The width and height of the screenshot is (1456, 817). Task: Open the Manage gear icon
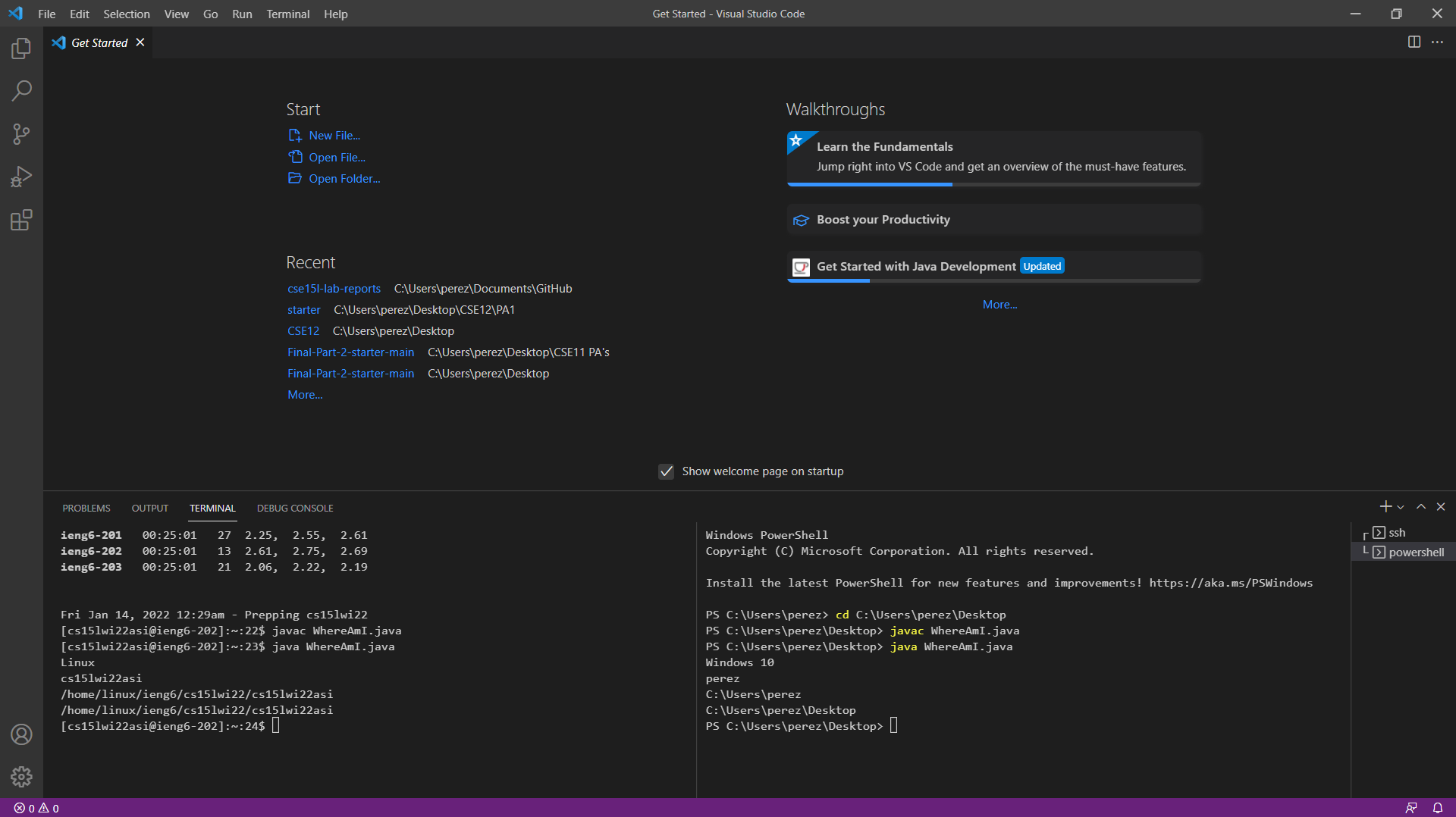pos(21,776)
